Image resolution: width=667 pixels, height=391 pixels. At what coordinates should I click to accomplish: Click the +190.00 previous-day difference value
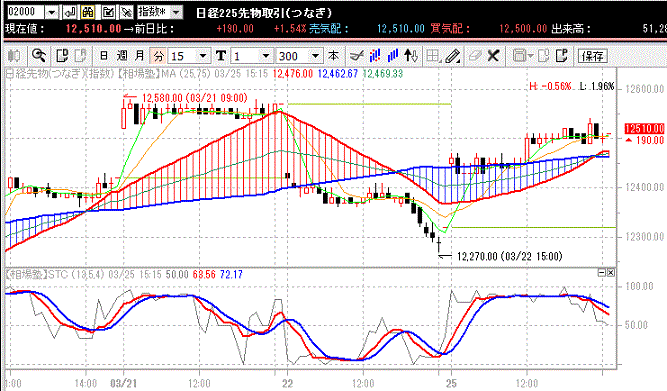pos(235,29)
